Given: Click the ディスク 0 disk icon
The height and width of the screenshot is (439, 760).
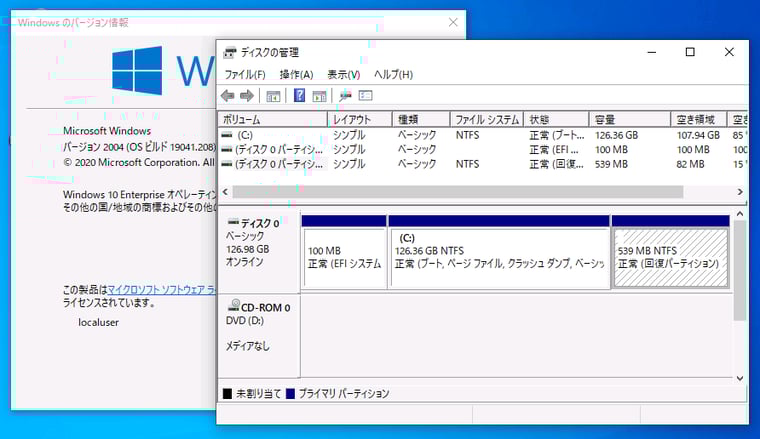Looking at the screenshot, I should 234,222.
